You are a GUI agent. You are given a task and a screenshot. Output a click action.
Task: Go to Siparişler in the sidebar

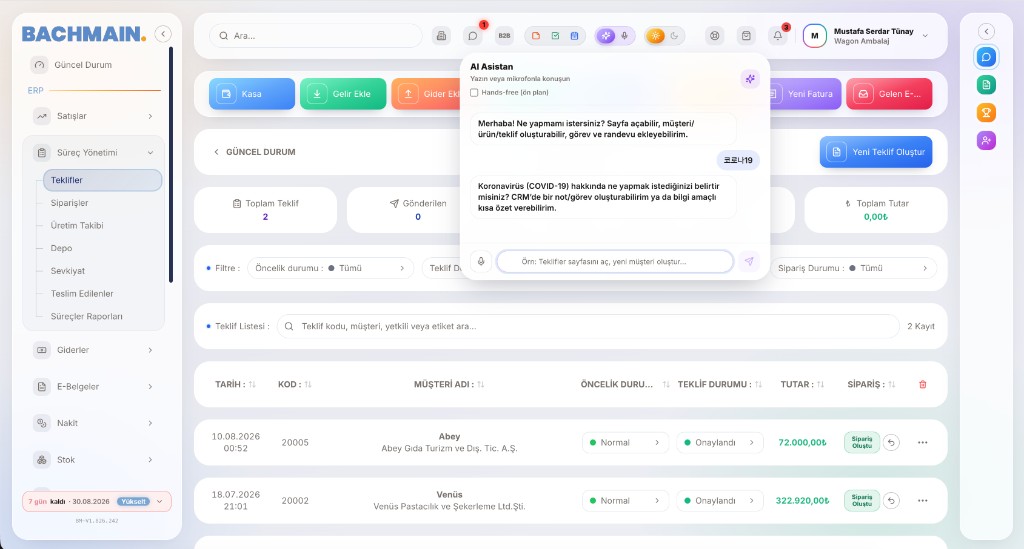point(69,203)
